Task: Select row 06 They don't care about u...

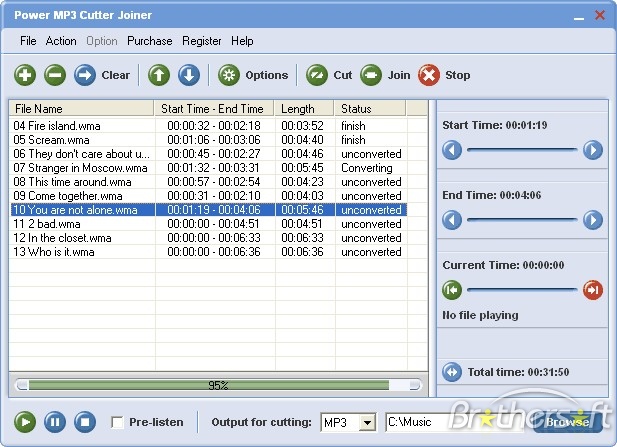Action: (x=209, y=154)
